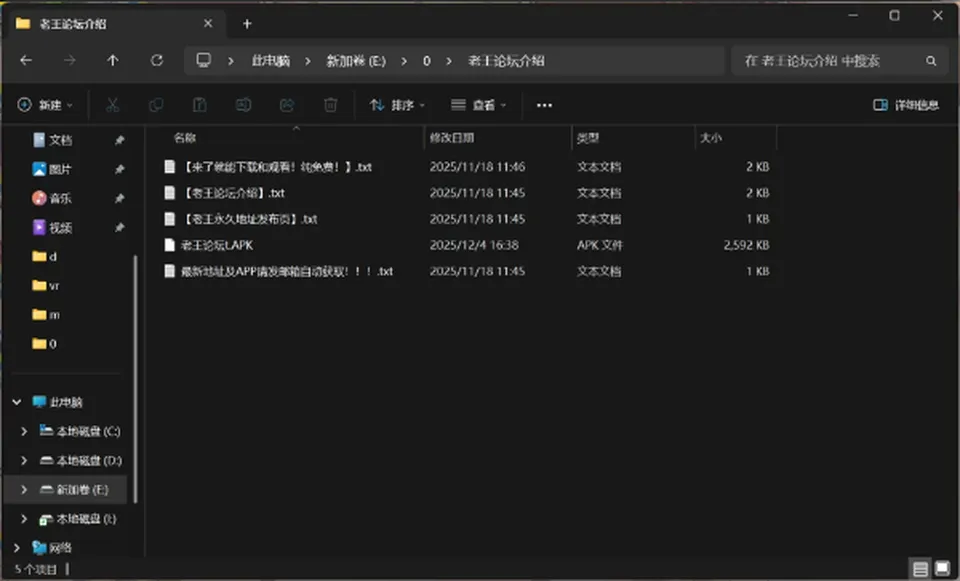
Task: Click the Paste clipboard icon
Action: coord(200,105)
